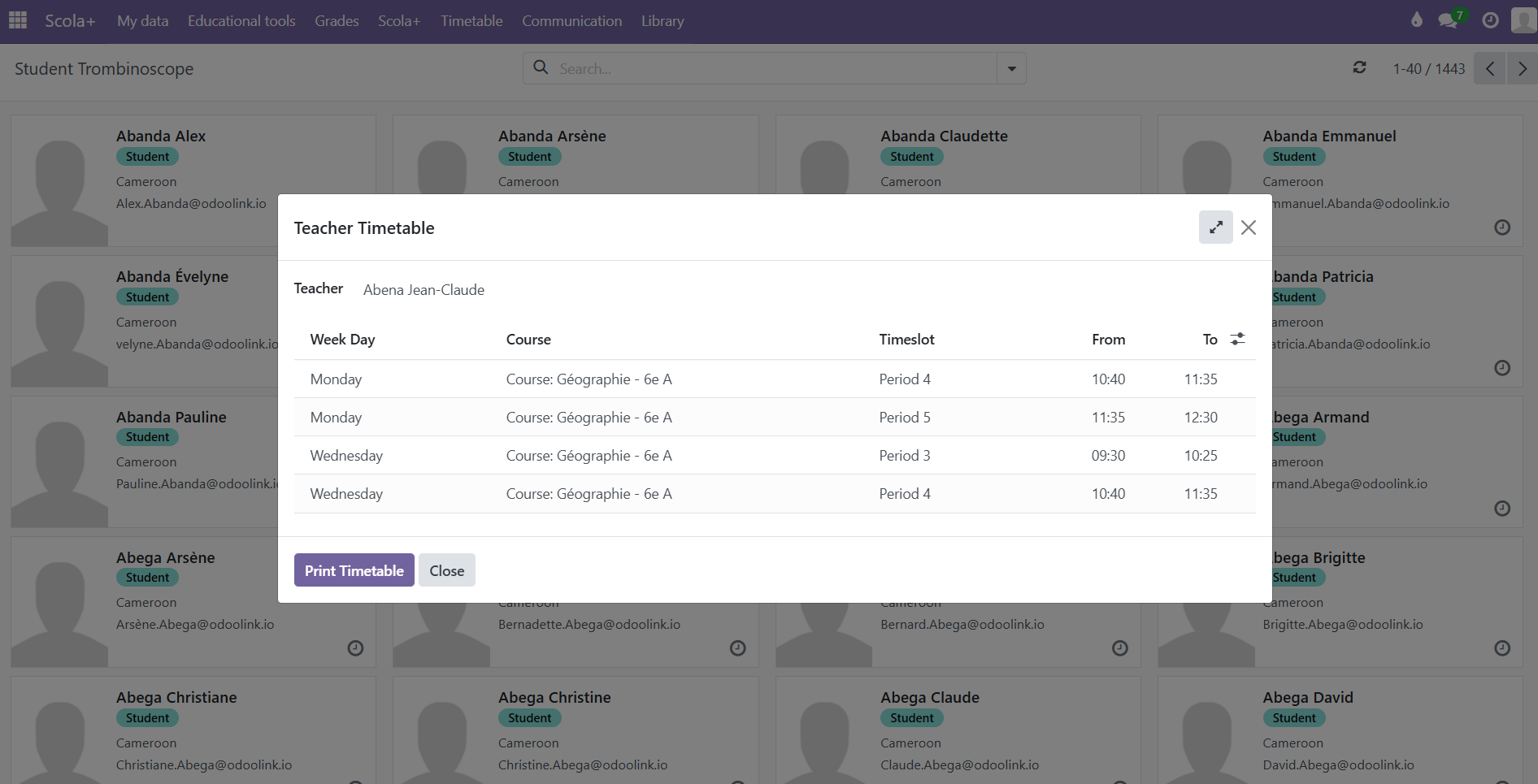Click activity clock on Abanda Patricia card

click(1502, 368)
